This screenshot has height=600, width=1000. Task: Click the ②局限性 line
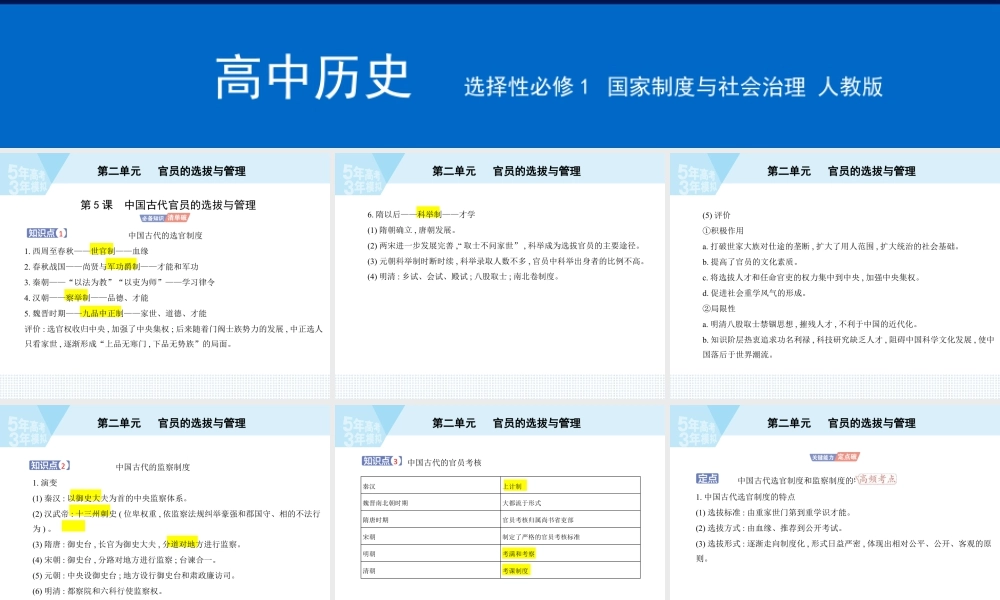click(719, 308)
